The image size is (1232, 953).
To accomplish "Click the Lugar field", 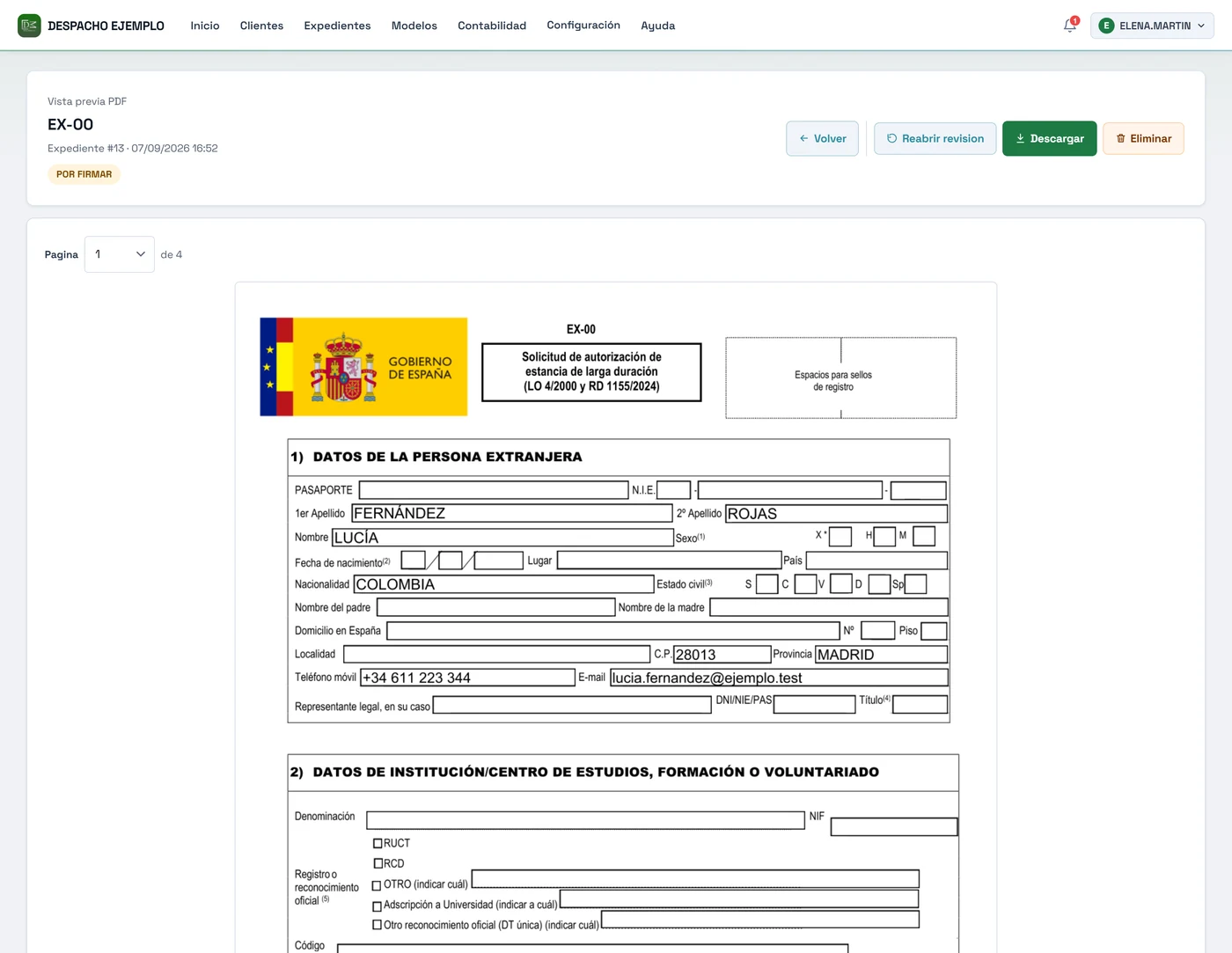I will pos(670,560).
